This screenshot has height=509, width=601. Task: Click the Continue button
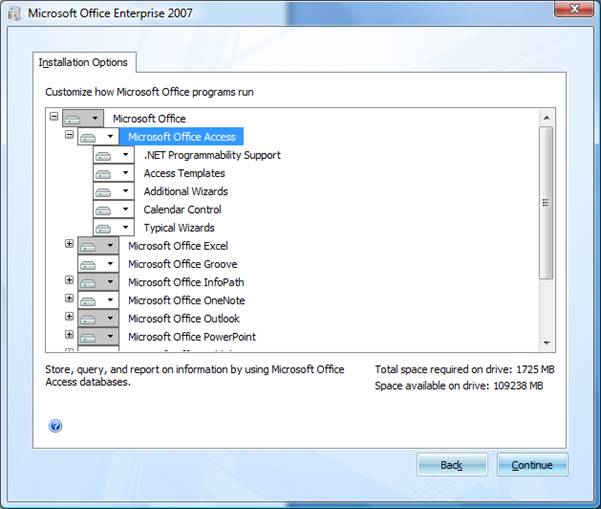pyautogui.click(x=532, y=465)
